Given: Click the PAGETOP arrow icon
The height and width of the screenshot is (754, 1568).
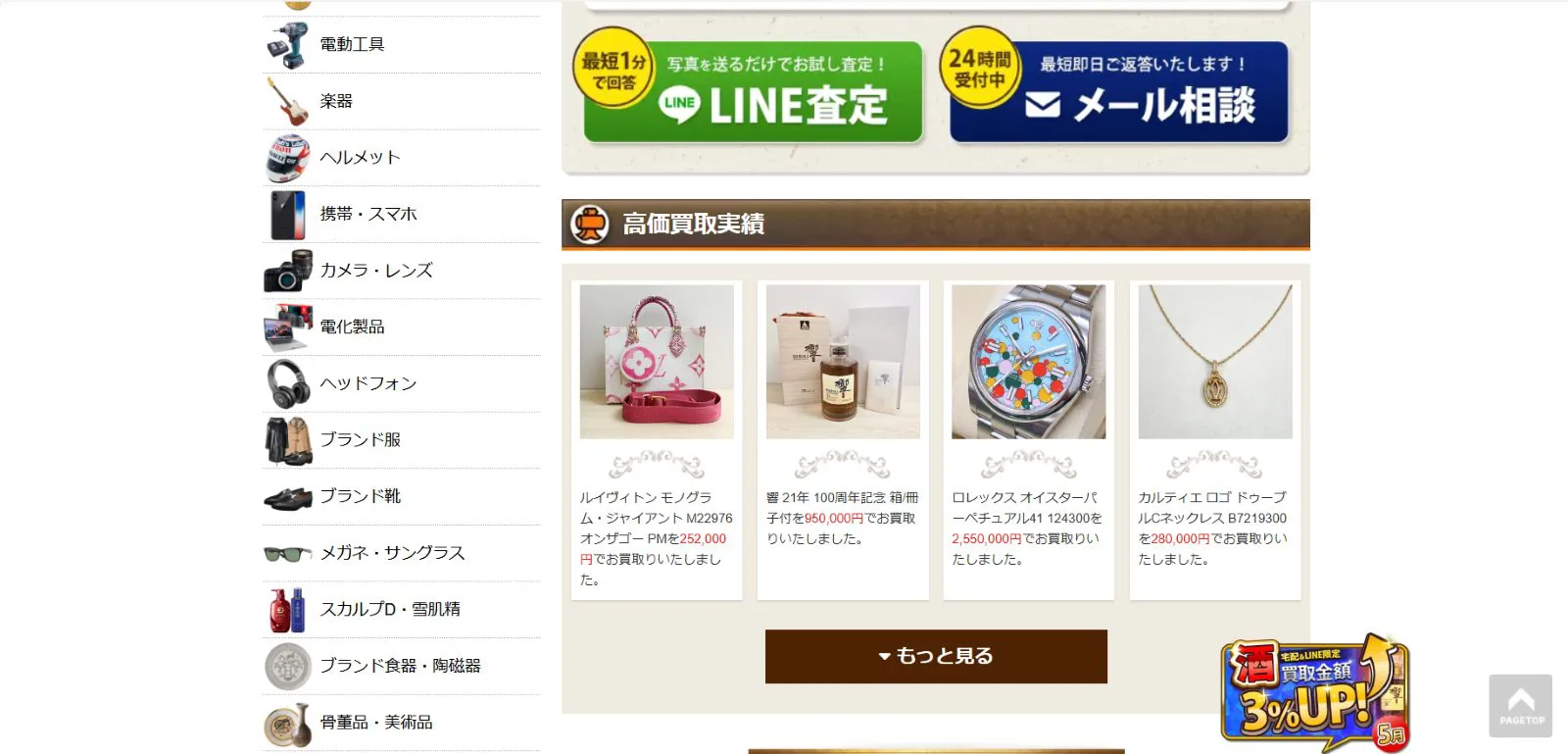Looking at the screenshot, I should point(1520,706).
